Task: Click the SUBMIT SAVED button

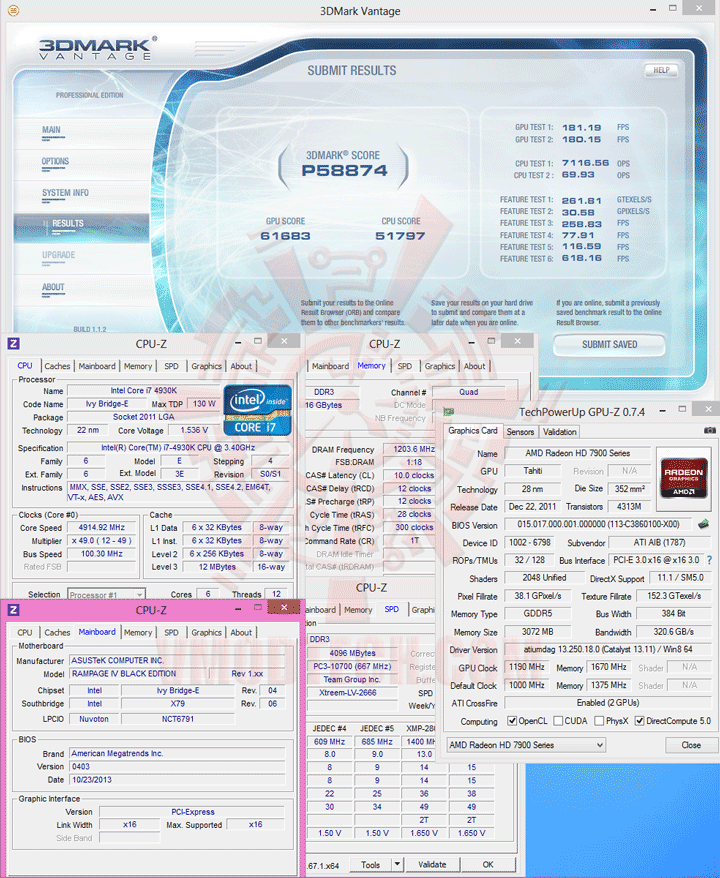Action: tap(609, 344)
